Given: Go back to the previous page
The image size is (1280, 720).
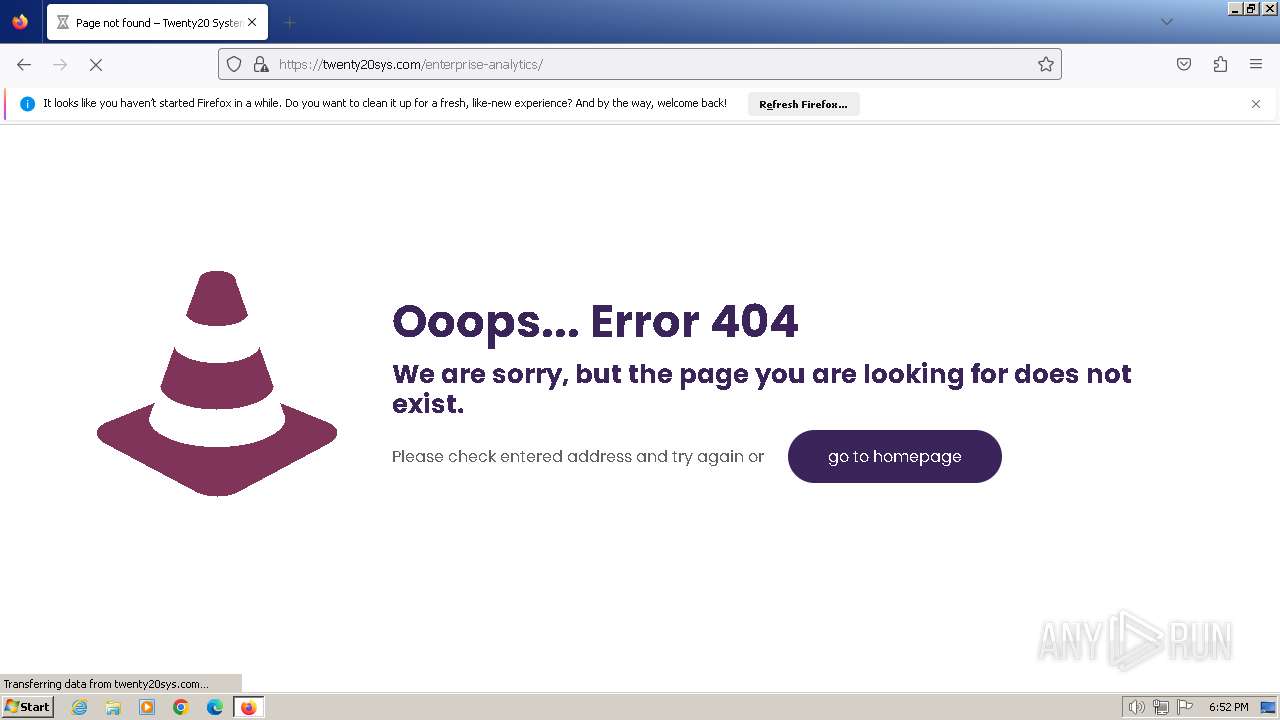Looking at the screenshot, I should [x=24, y=64].
